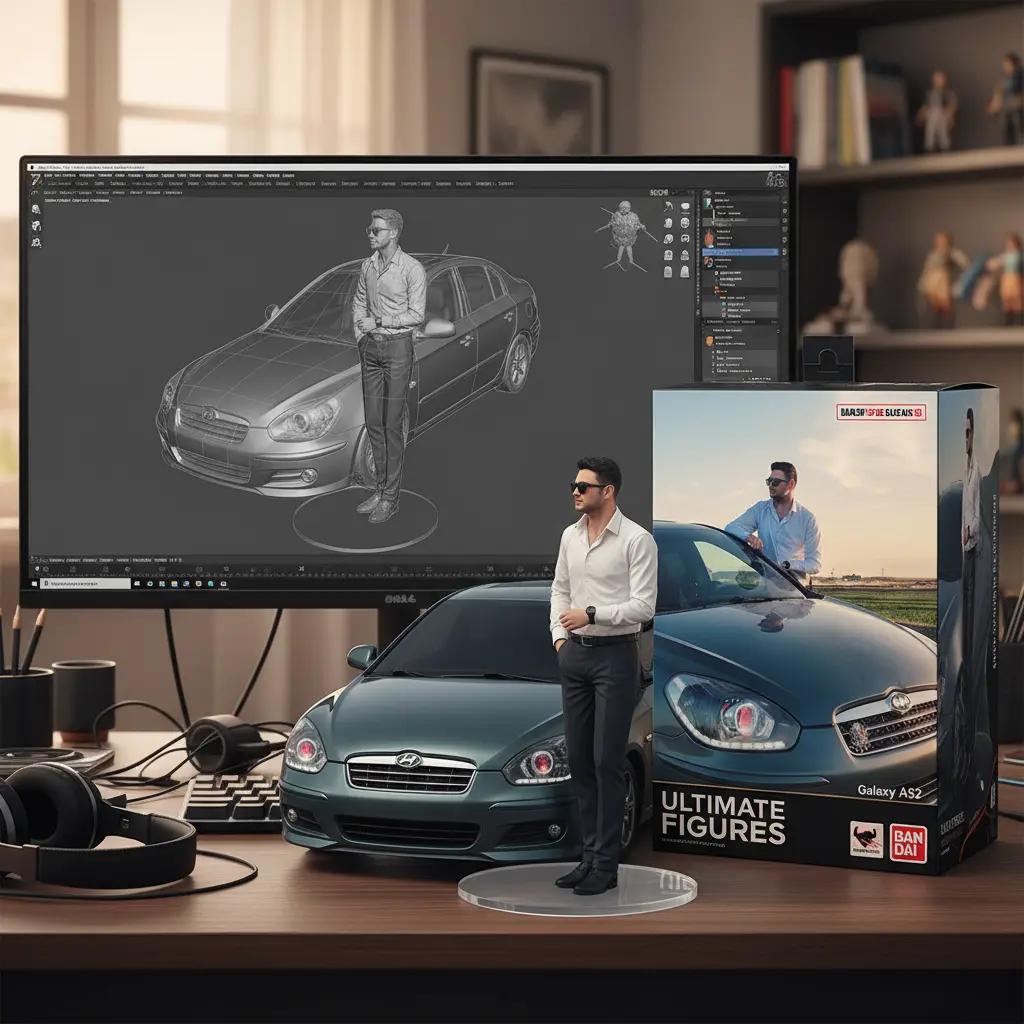Screen dimensions: 1024x1024
Task: Toggle visibility icon beside the highlighted blue row
Action: [x=784, y=251]
